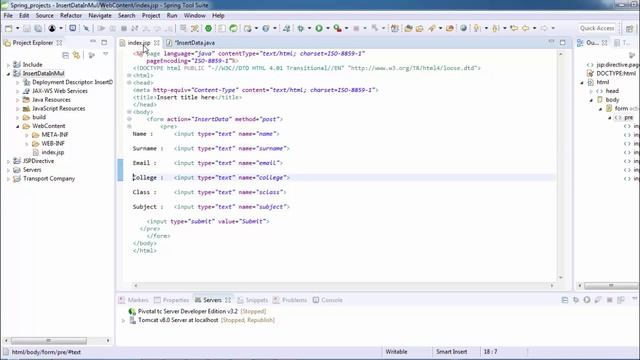The height and width of the screenshot is (360, 640).
Task: Click the Open Perspective icon beside Quick Access
Action: pyautogui.click(x=629, y=28)
